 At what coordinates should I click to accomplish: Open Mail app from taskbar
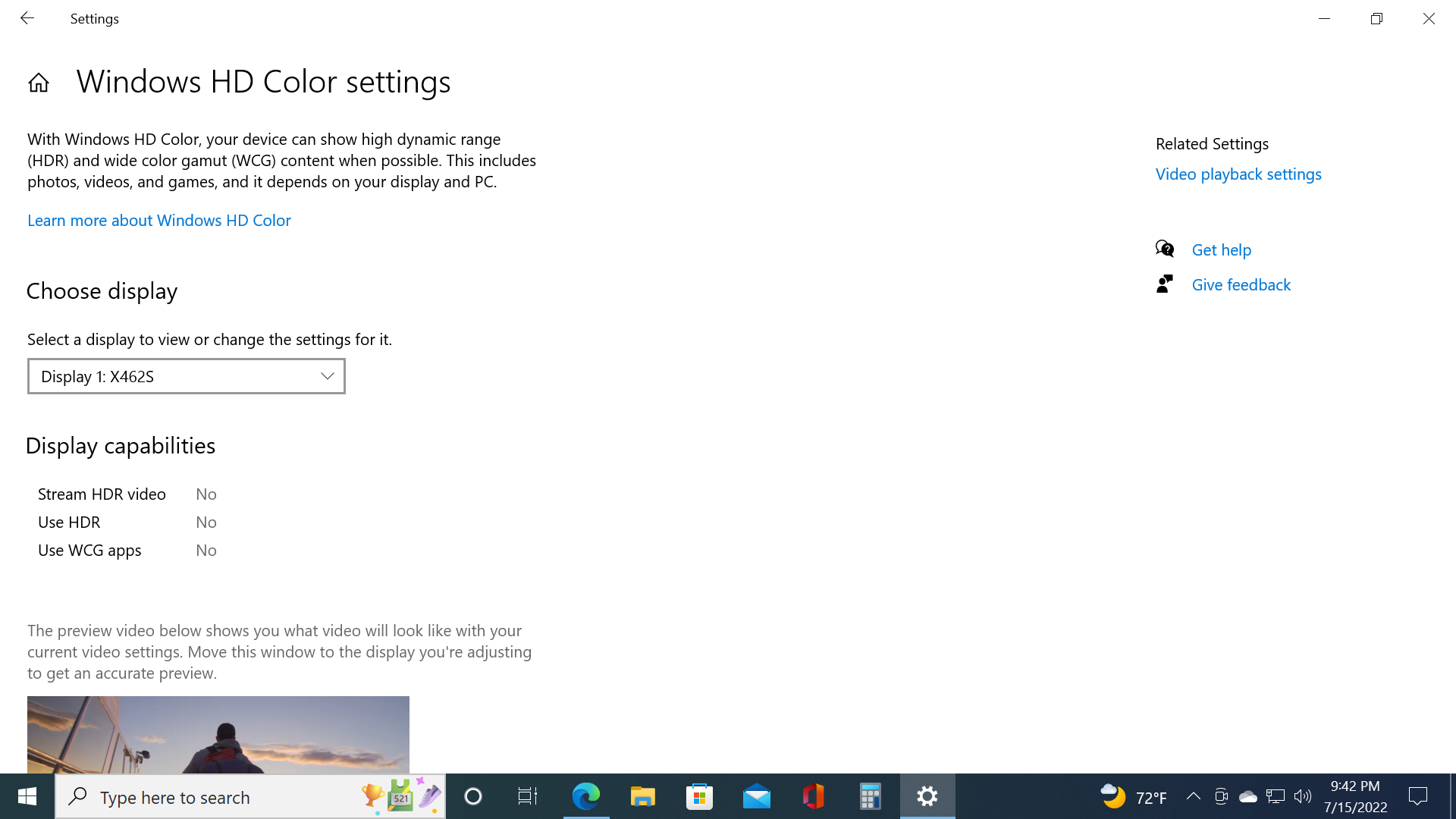pos(756,796)
